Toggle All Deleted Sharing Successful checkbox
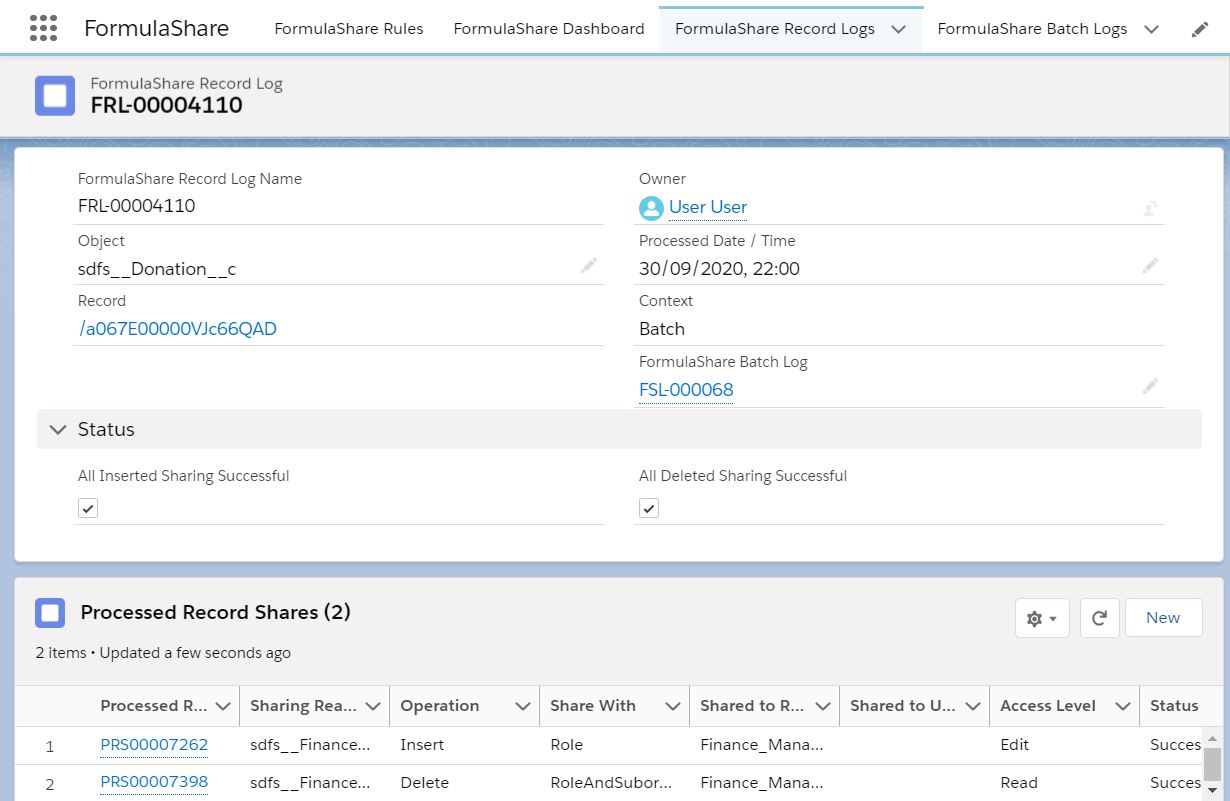This screenshot has height=801, width=1230. 649,508
